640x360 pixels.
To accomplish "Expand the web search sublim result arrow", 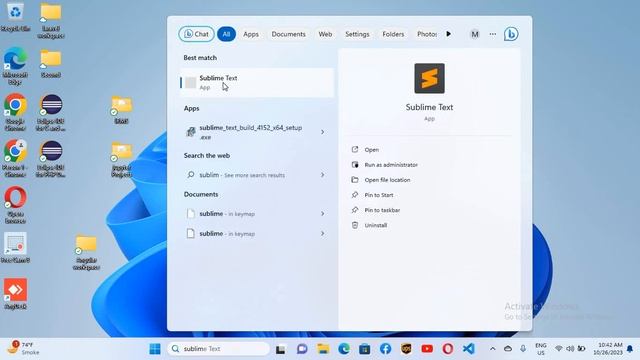I will point(322,175).
